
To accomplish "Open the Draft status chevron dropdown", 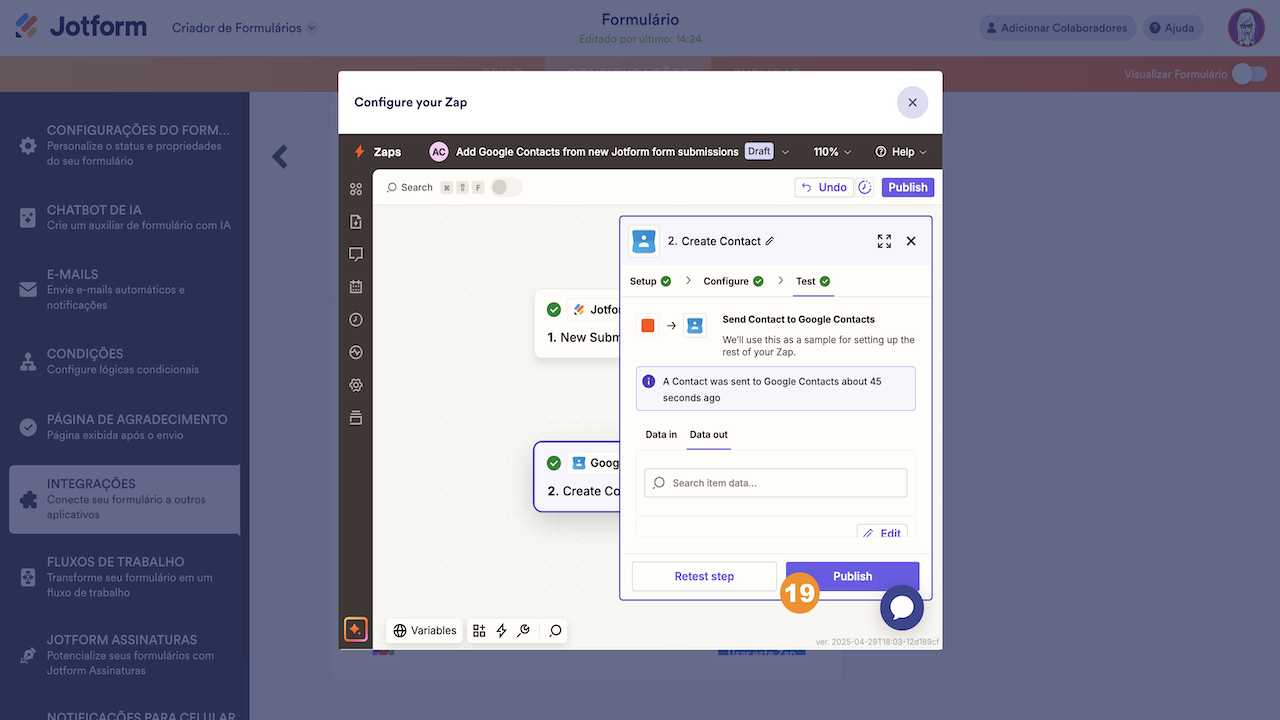I will [x=785, y=152].
